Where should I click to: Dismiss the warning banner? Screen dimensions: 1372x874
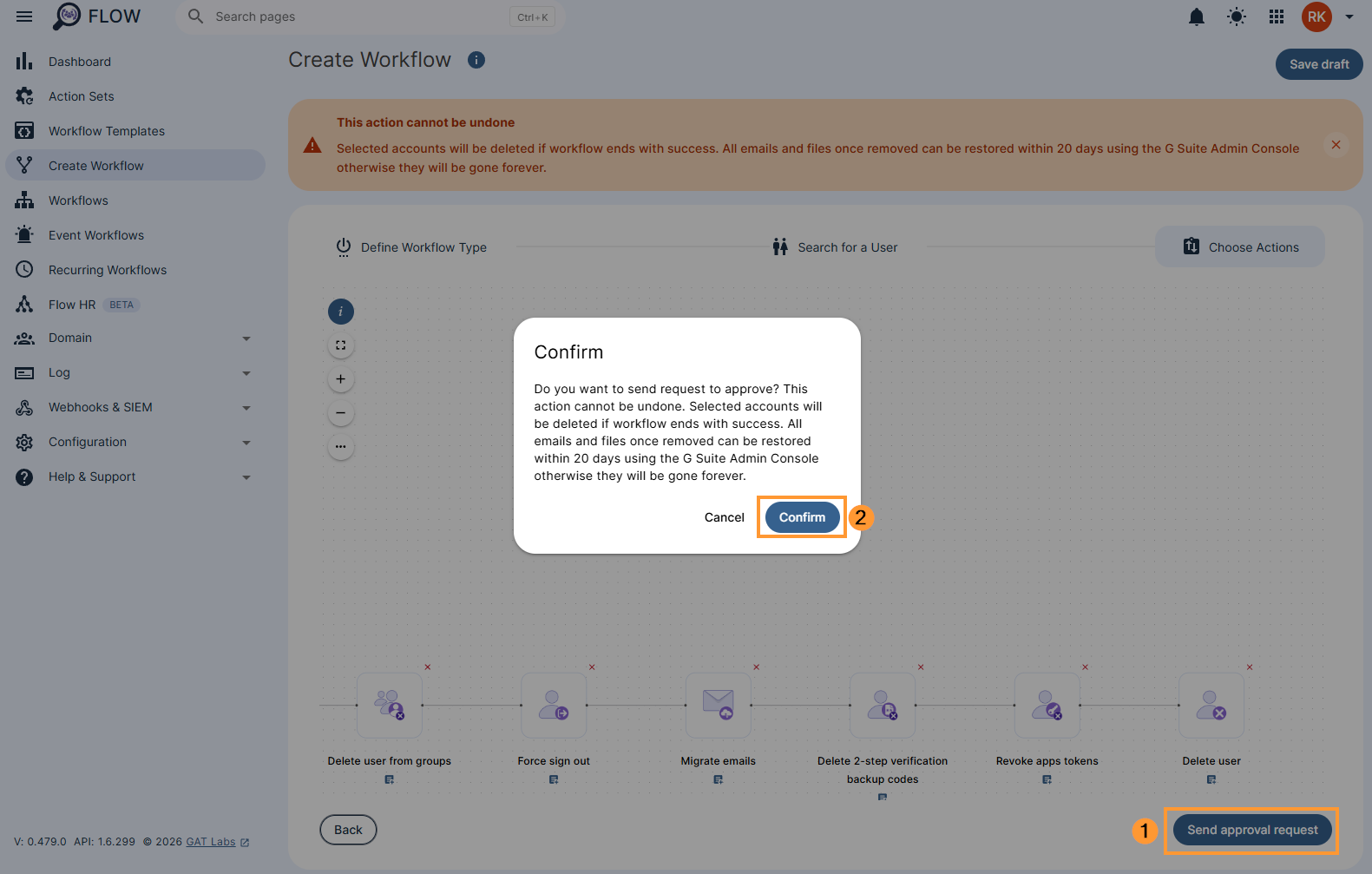(x=1336, y=145)
